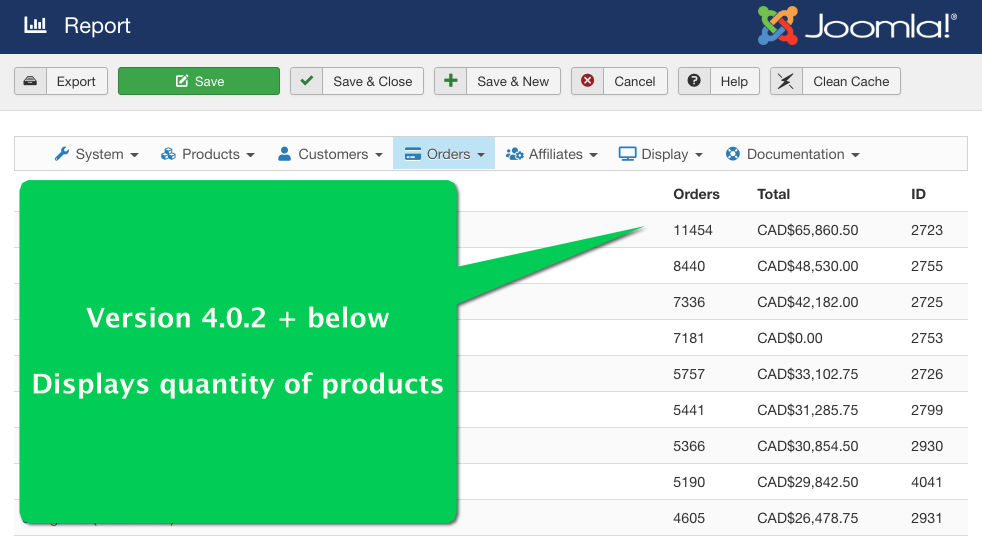Image resolution: width=982 pixels, height=541 pixels.
Task: Select orders value 8440
Action: pos(689,266)
